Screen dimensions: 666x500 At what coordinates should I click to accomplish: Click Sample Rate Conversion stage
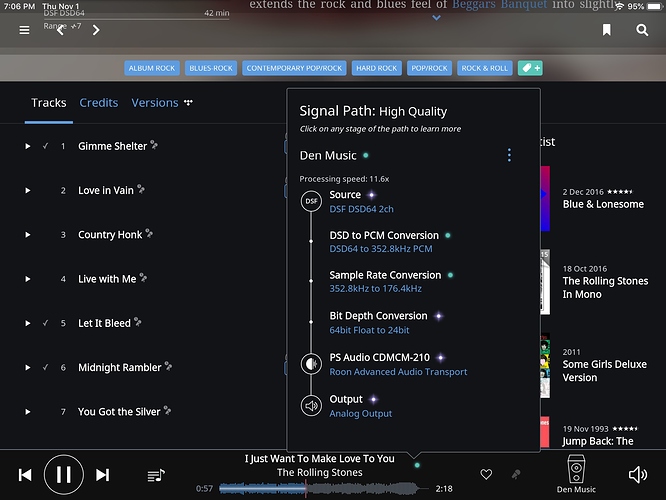385,275
